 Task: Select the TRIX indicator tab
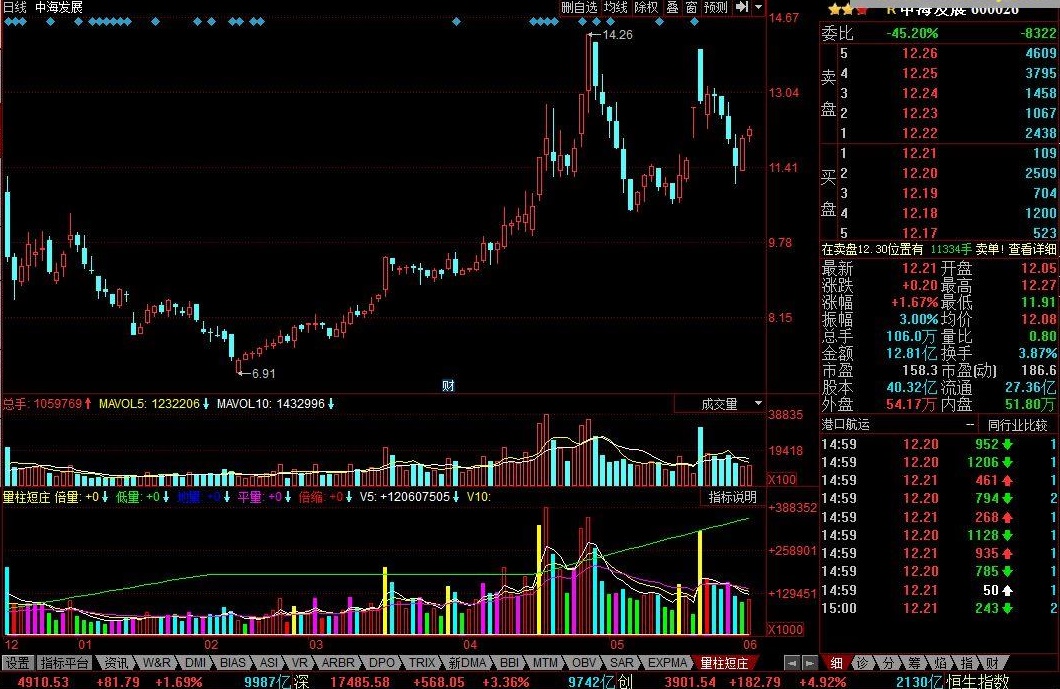[x=422, y=663]
